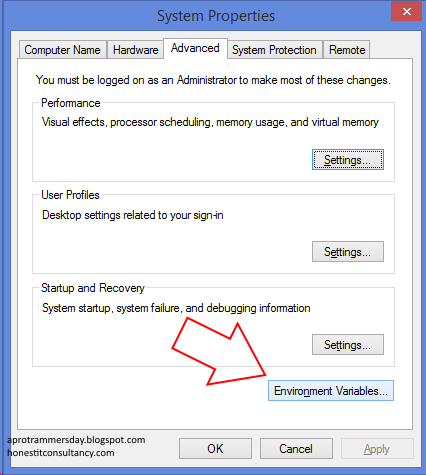Screen dimensions: 426x475
Task: Switch to the Remote tab
Action: [347, 50]
